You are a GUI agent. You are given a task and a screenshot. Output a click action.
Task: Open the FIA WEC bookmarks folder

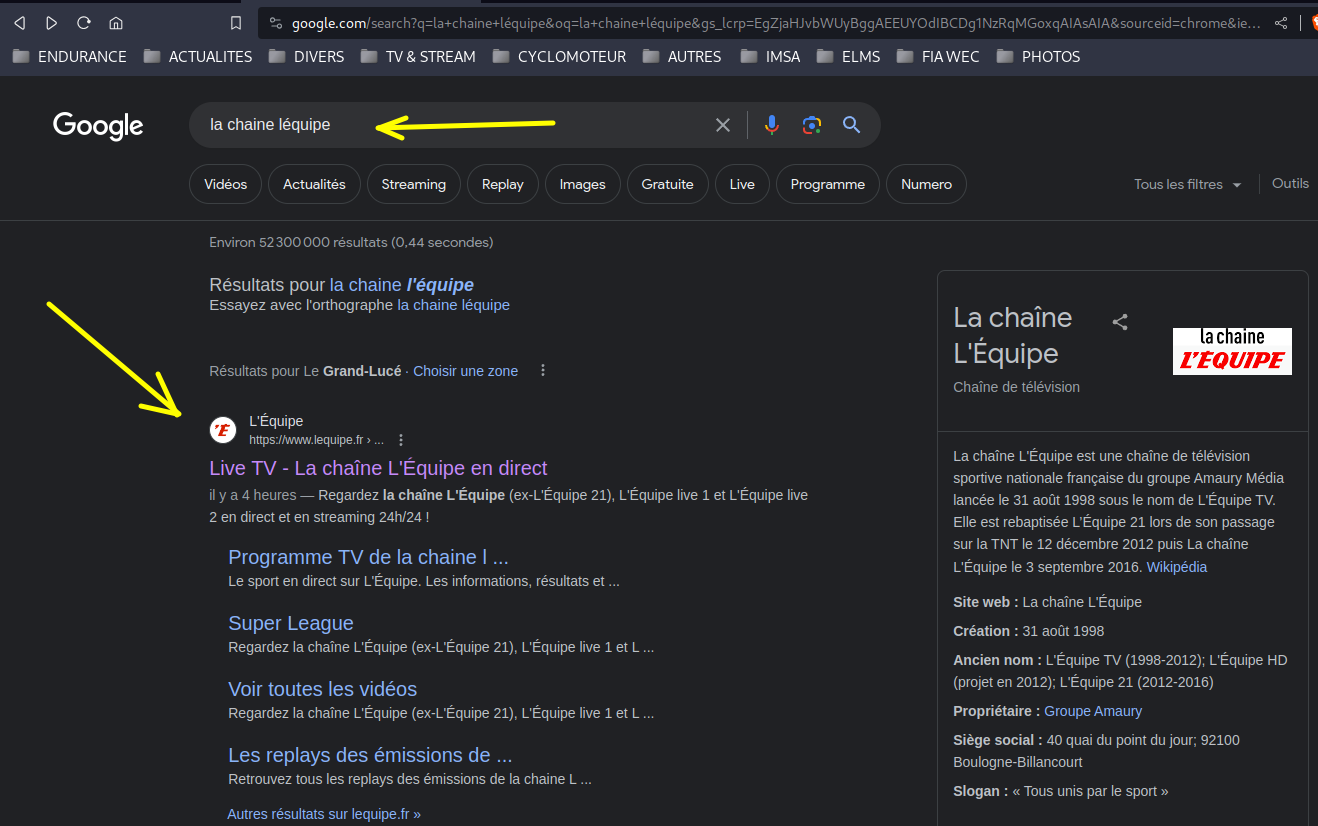938,57
